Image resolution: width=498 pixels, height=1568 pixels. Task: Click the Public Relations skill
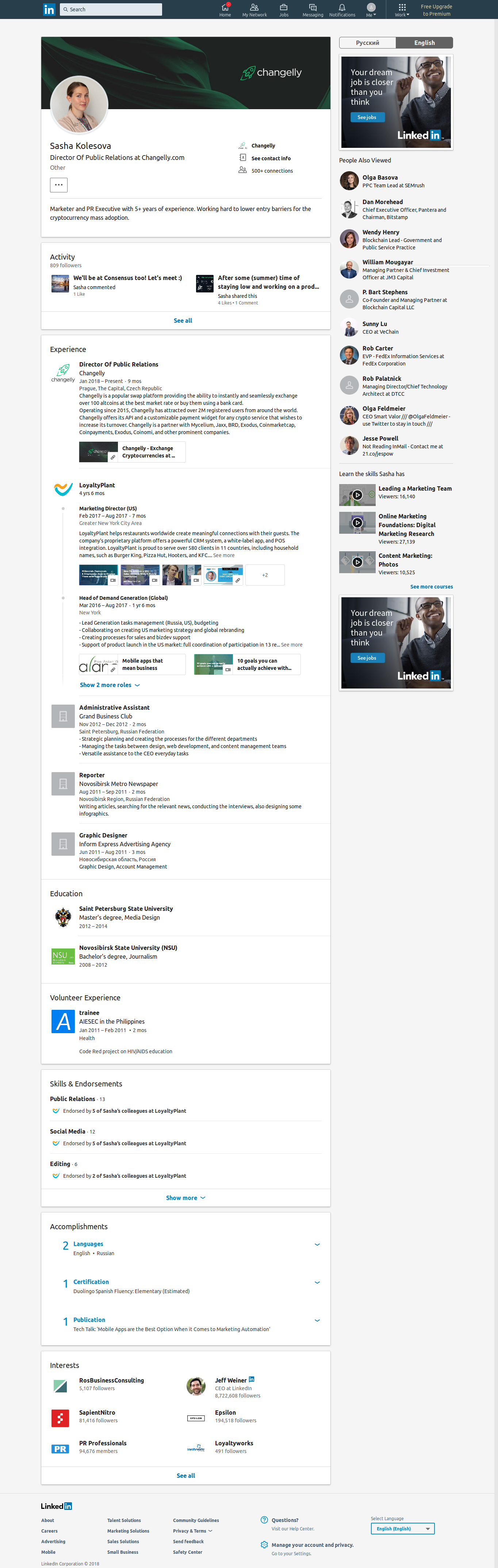coord(72,1099)
